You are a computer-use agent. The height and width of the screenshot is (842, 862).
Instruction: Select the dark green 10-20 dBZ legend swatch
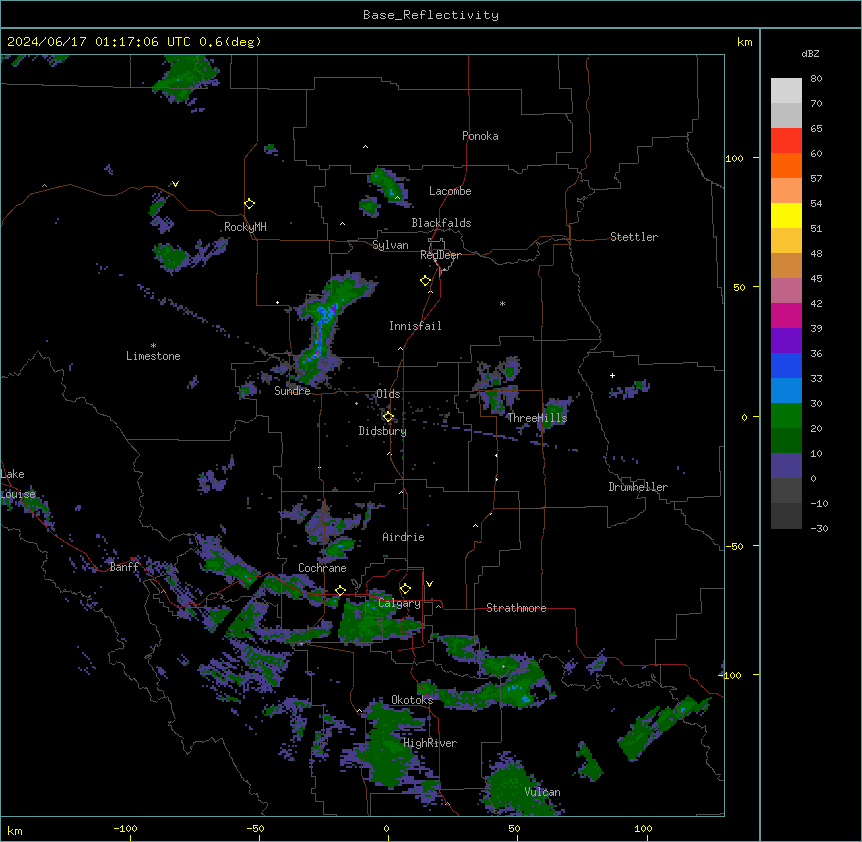786,441
